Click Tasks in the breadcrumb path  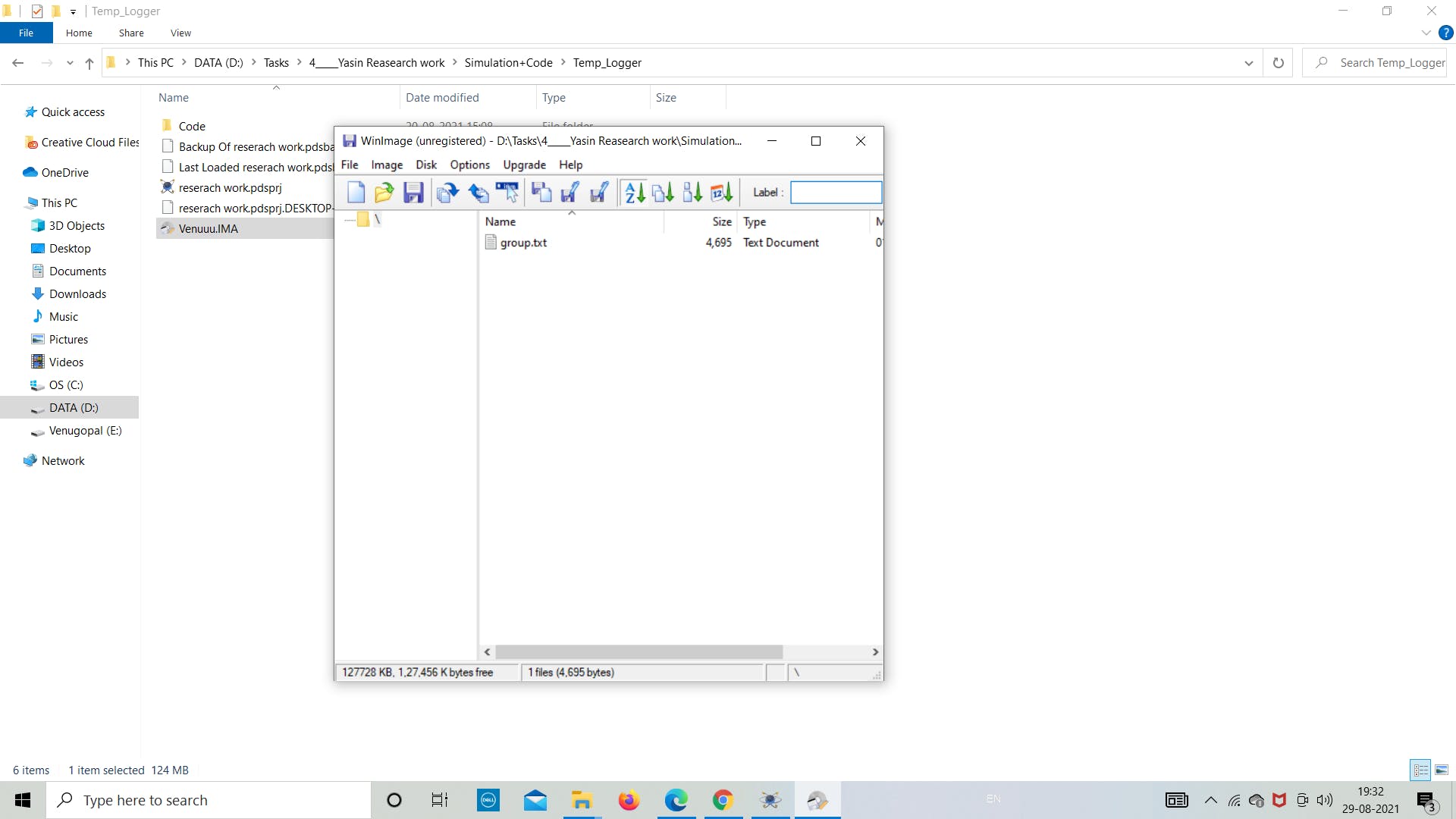coord(276,63)
